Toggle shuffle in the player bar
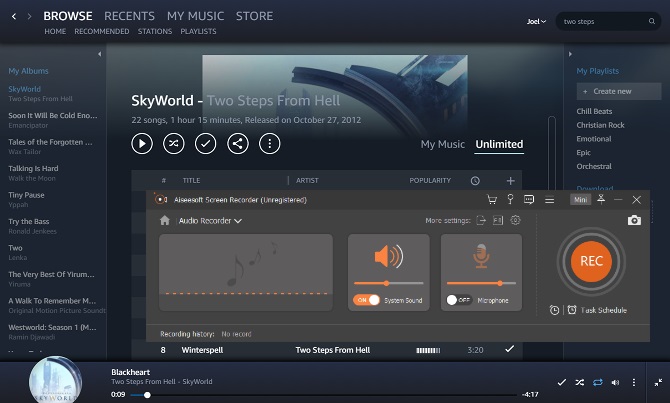 click(x=579, y=382)
